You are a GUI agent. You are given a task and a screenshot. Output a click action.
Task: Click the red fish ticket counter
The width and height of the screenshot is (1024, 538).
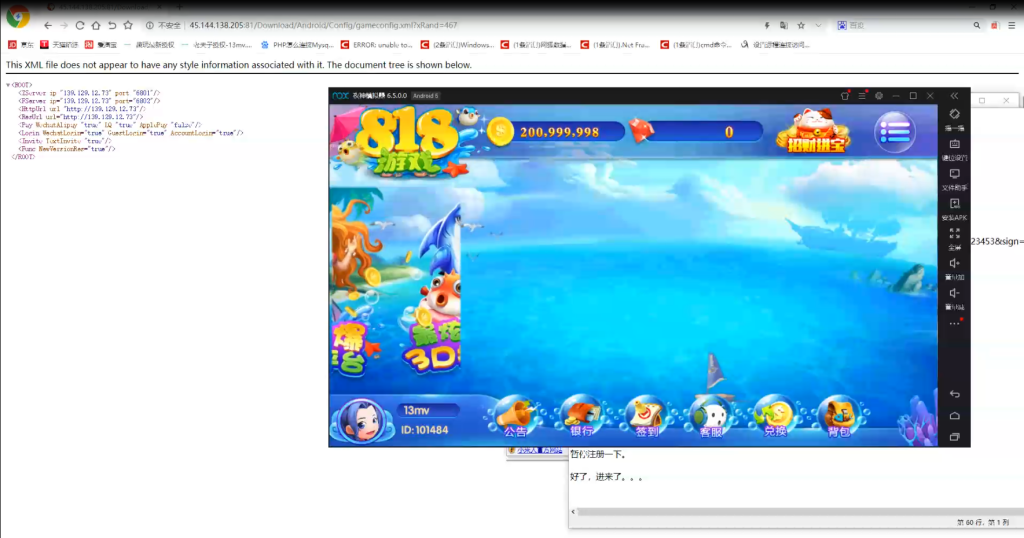point(696,132)
